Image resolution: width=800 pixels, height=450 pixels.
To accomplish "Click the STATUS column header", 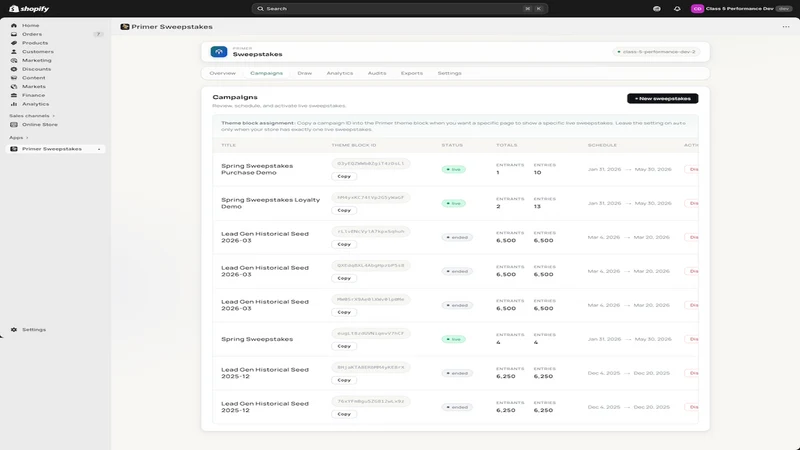I will 452,145.
